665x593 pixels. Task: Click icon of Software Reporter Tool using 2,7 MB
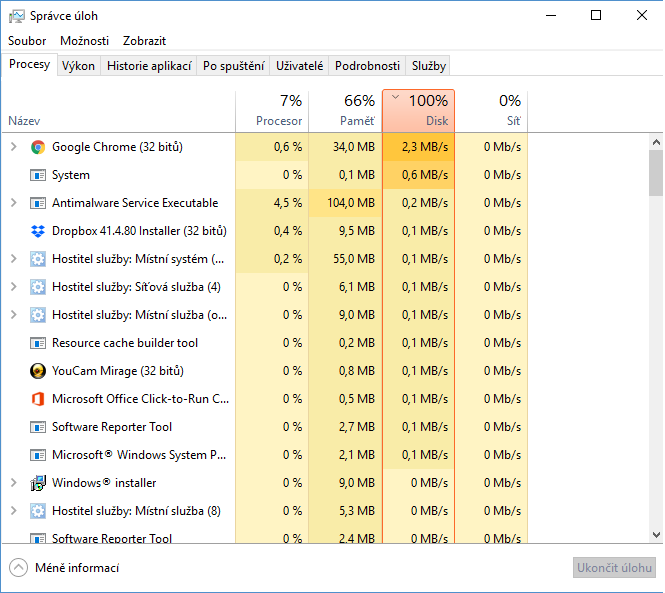pyautogui.click(x=38, y=427)
